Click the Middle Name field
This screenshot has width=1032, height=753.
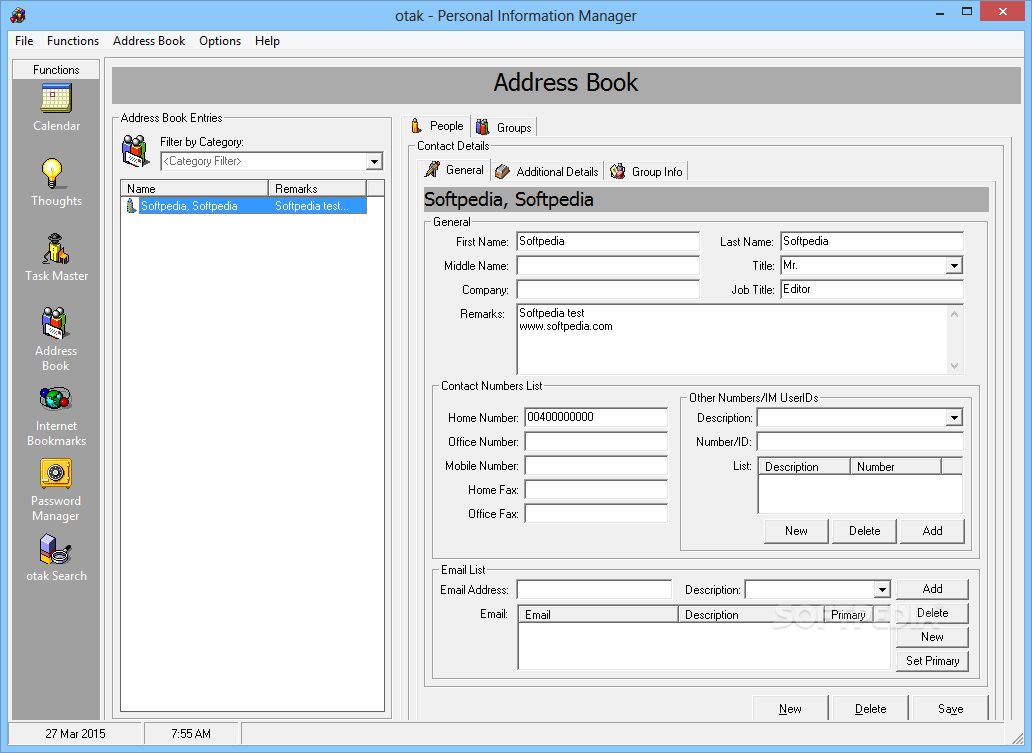pos(607,265)
